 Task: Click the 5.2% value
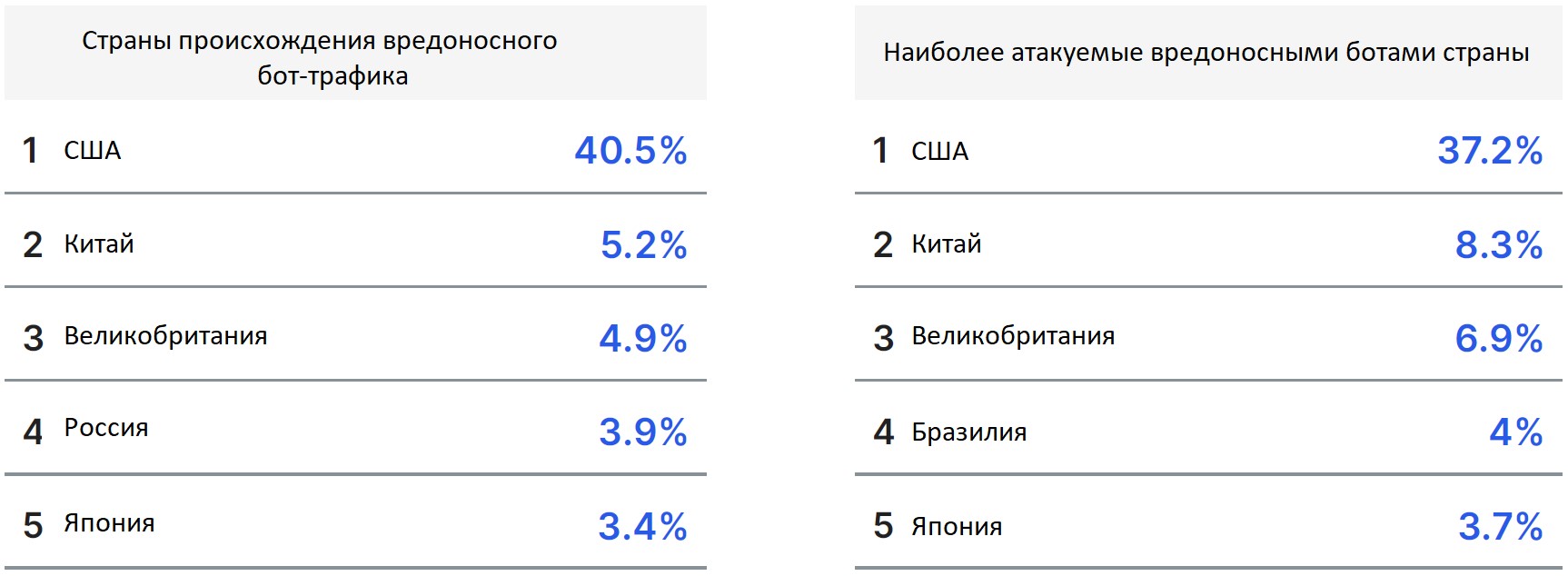pos(643,244)
